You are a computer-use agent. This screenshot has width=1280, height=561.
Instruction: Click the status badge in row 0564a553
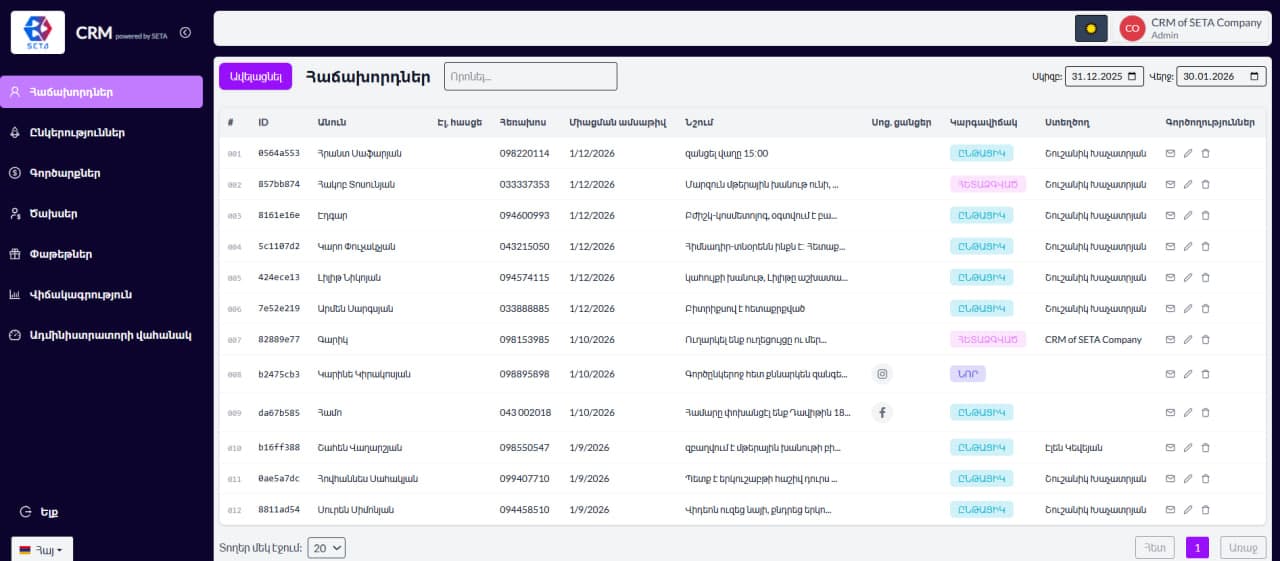click(981, 153)
